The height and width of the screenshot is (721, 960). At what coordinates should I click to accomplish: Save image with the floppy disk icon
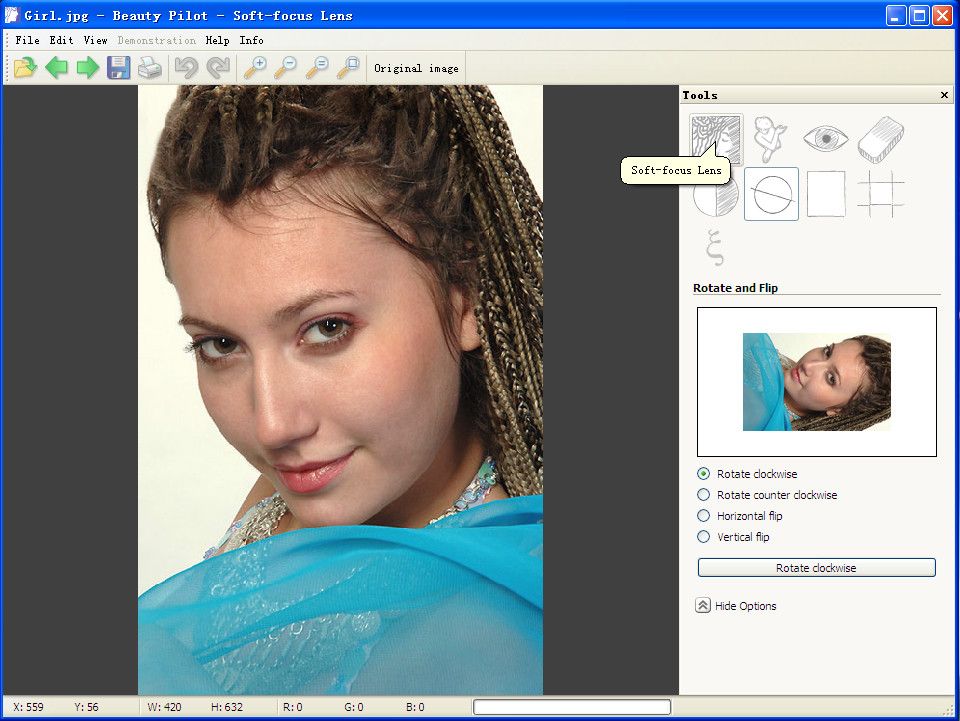[119, 68]
